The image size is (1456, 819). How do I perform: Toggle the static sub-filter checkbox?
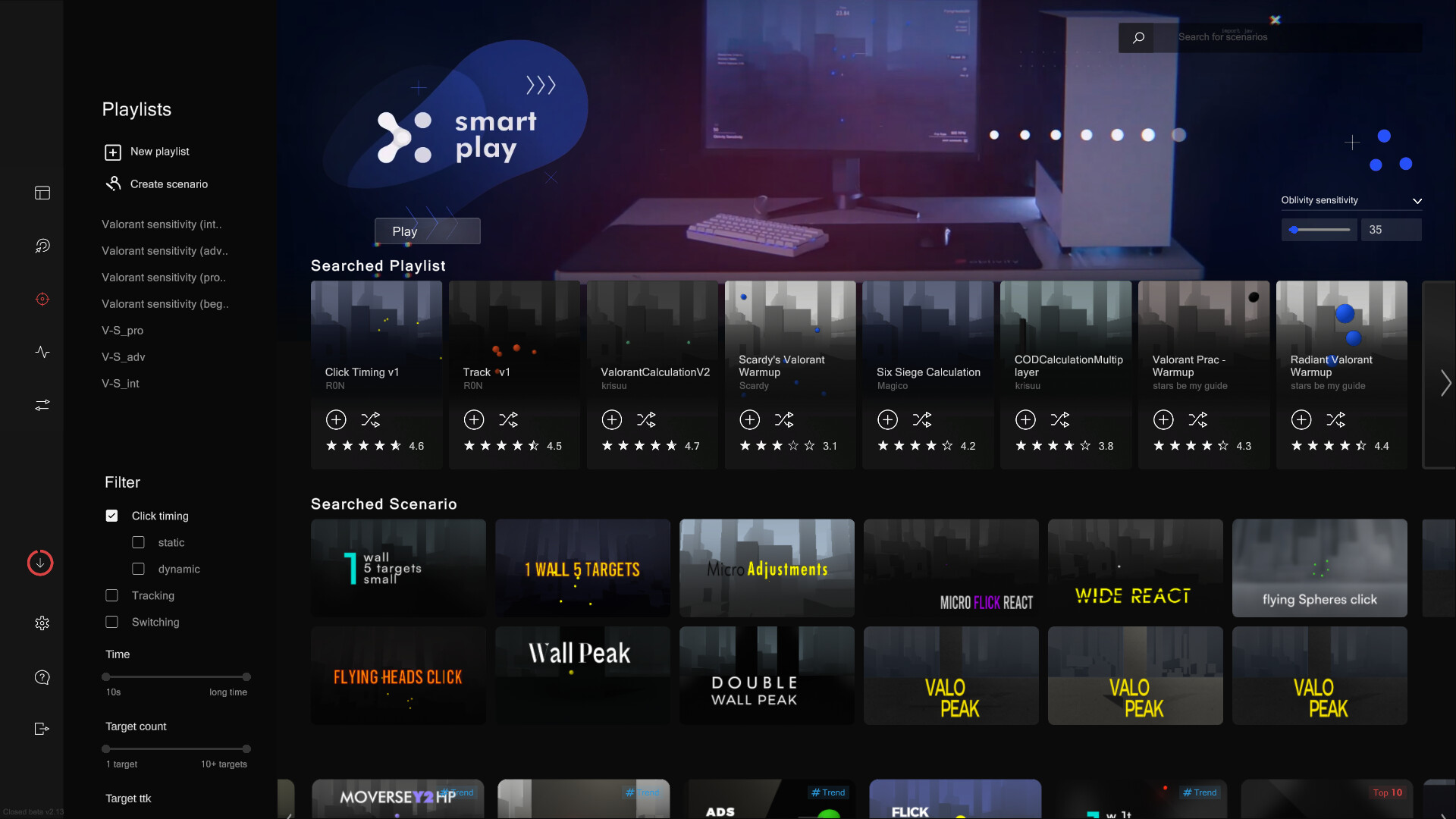coord(138,541)
